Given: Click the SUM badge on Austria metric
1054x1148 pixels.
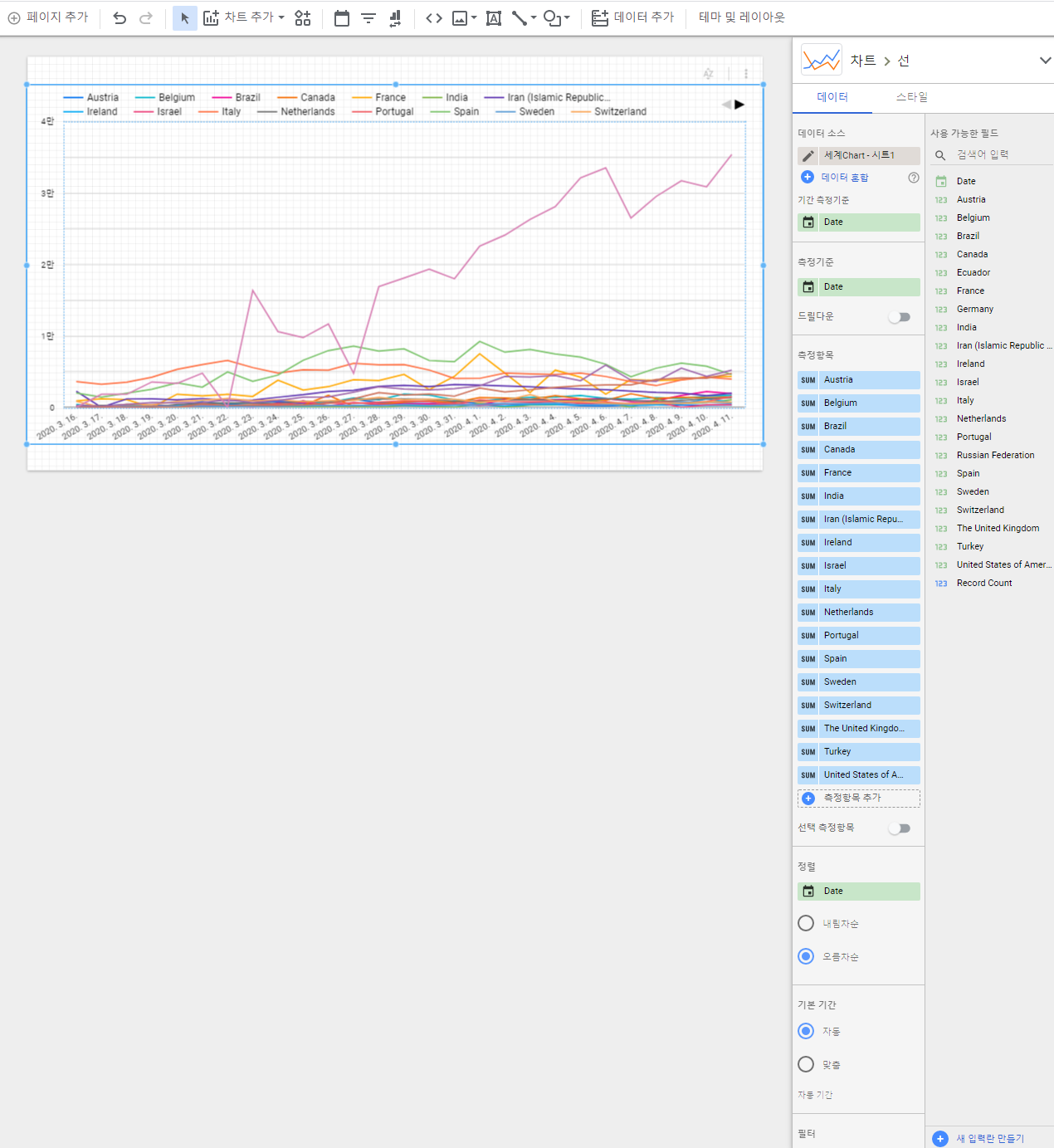Looking at the screenshot, I should pos(808,380).
